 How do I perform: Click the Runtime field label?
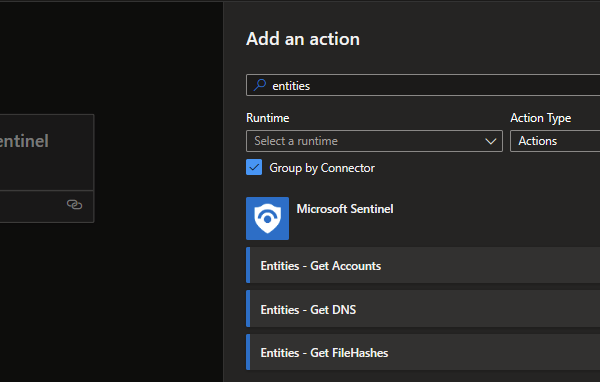pos(267,118)
